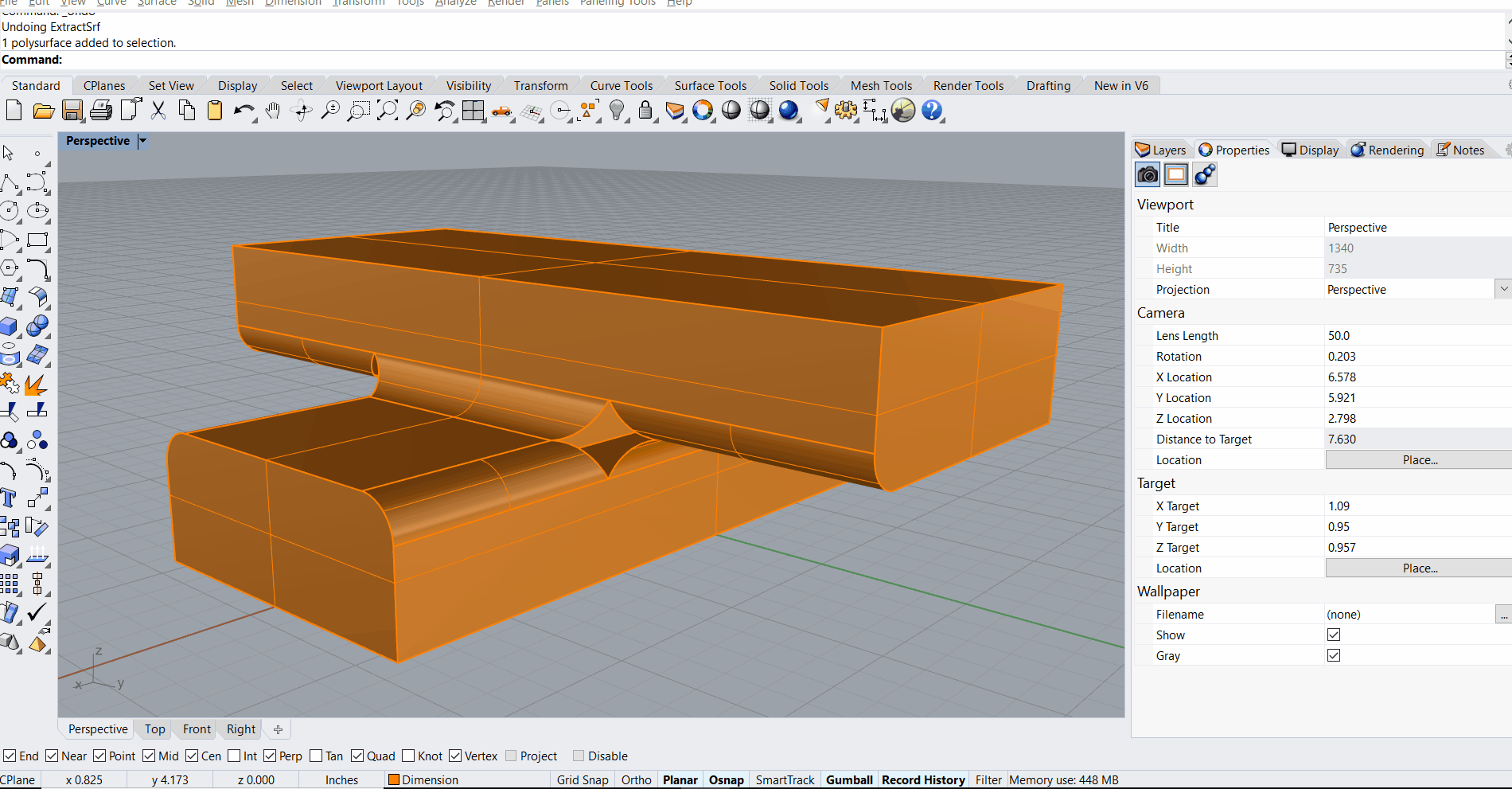Uncheck the wallpaper Show checkbox
1512x789 pixels.
[1334, 635]
